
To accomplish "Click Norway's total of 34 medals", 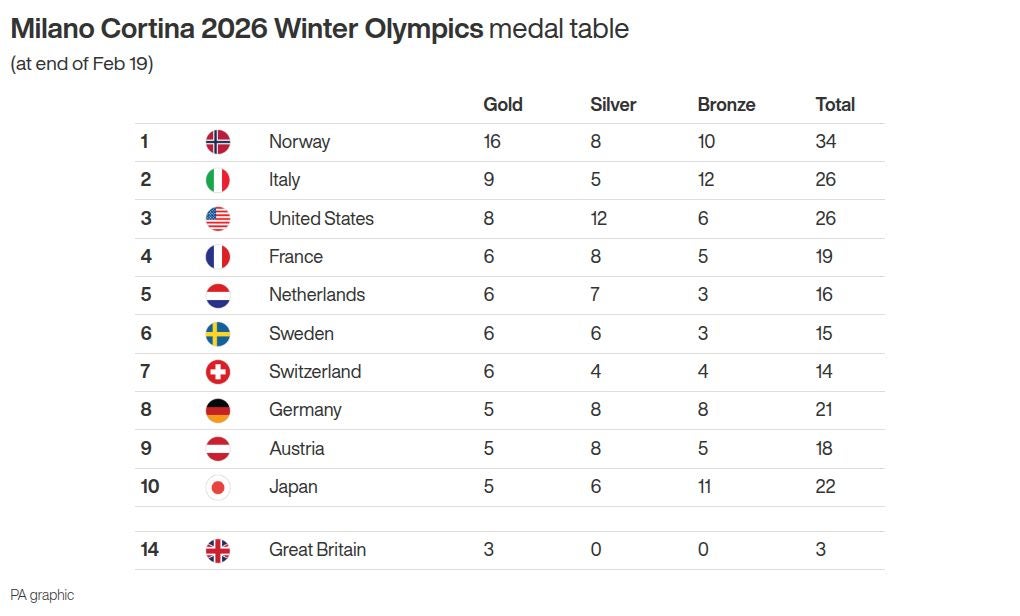I will (826, 142).
